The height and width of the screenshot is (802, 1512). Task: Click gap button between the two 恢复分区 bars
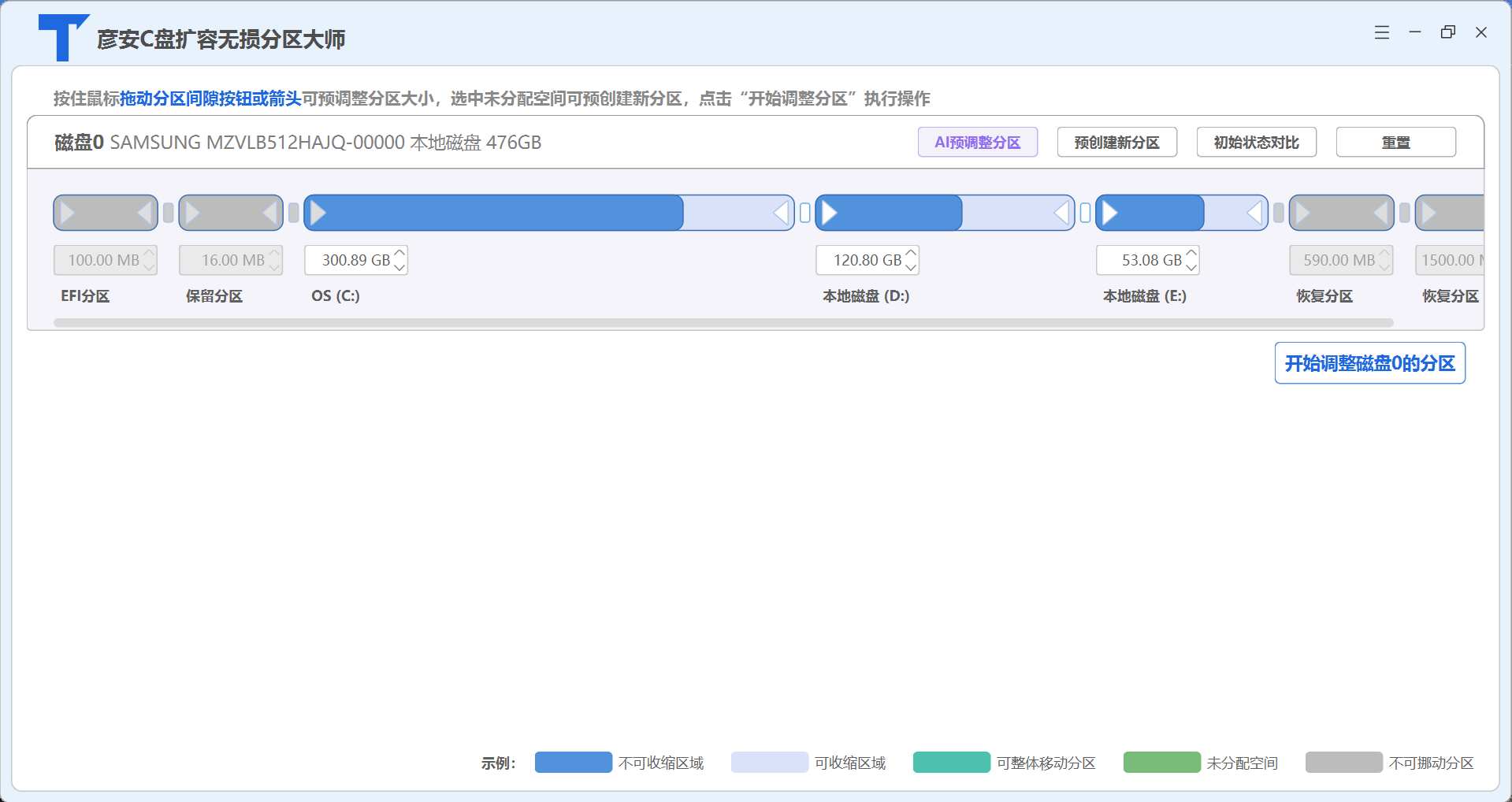click(1404, 213)
